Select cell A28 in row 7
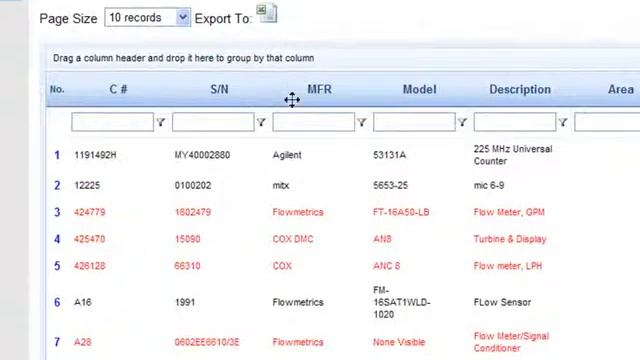 [x=82, y=342]
